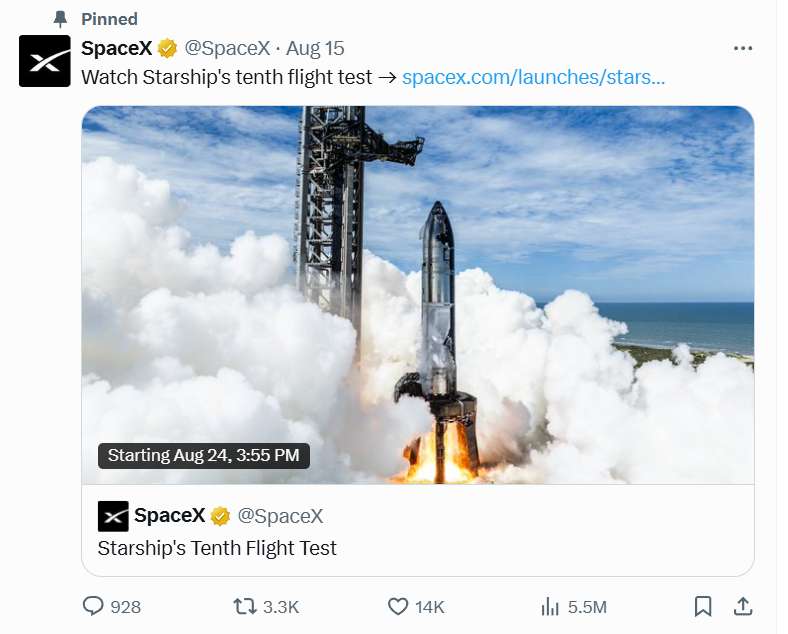Share the post using the share icon

pos(743,606)
